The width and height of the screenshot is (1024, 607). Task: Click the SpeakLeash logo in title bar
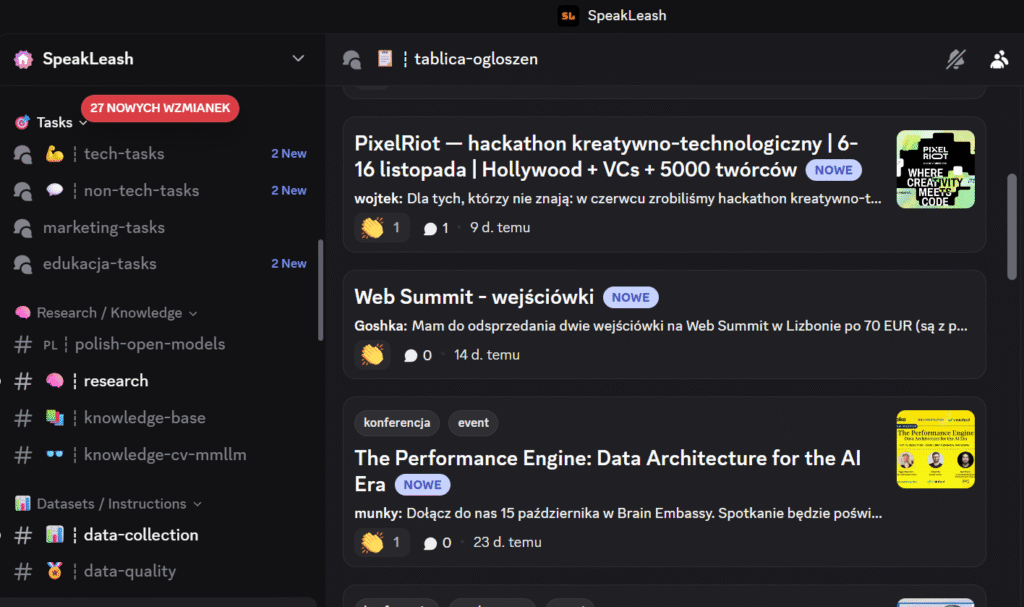pyautogui.click(x=568, y=15)
